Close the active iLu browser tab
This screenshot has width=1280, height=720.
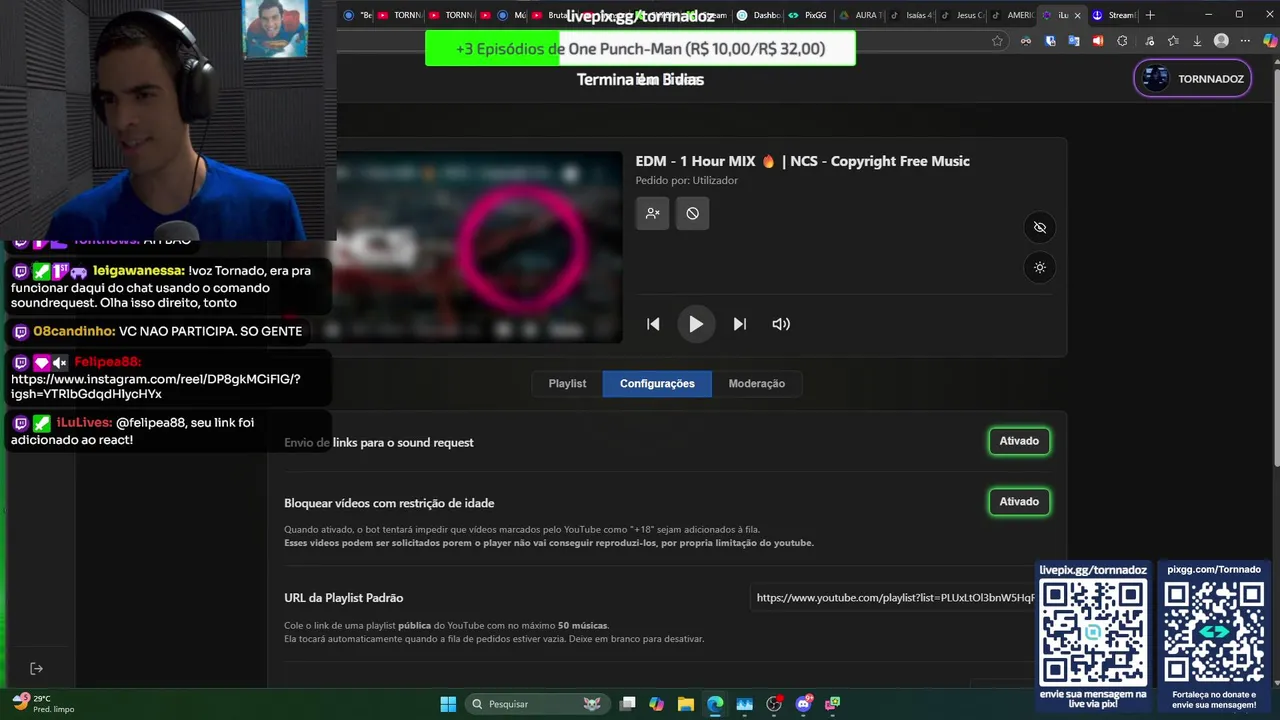coord(1078,15)
